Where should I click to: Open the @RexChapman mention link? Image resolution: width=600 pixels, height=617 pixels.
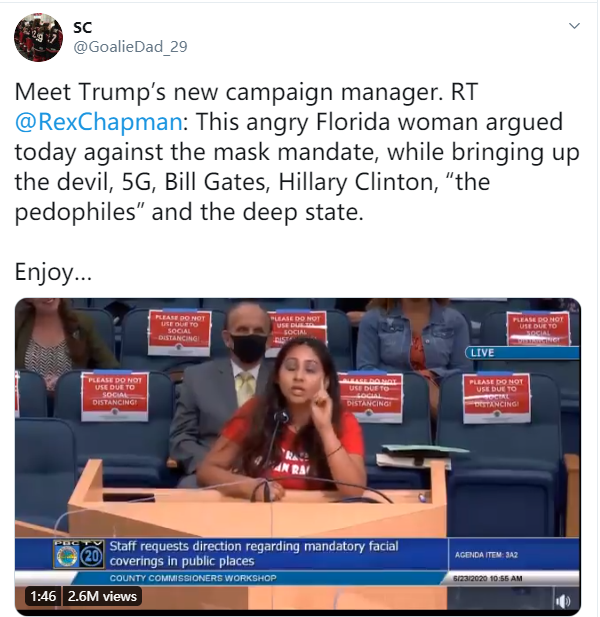pyautogui.click(x=99, y=122)
